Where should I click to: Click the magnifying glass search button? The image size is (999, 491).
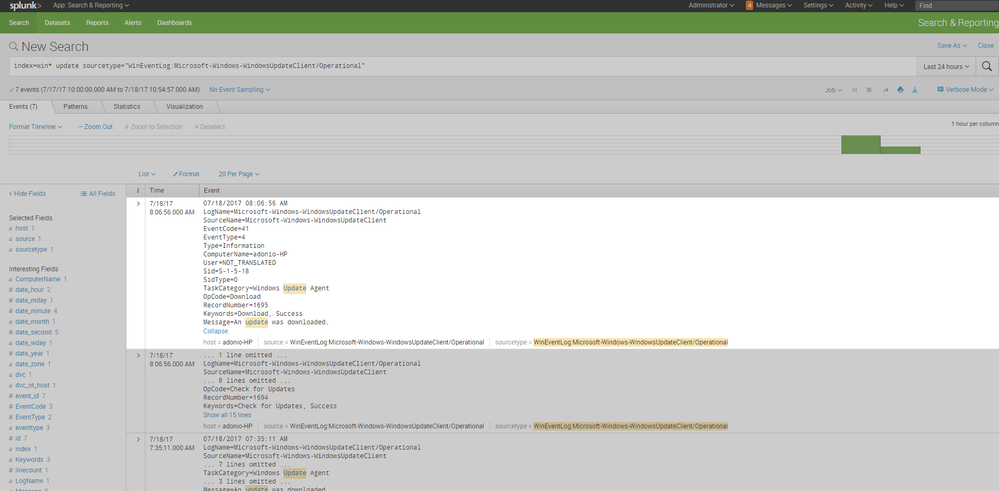coord(986,66)
